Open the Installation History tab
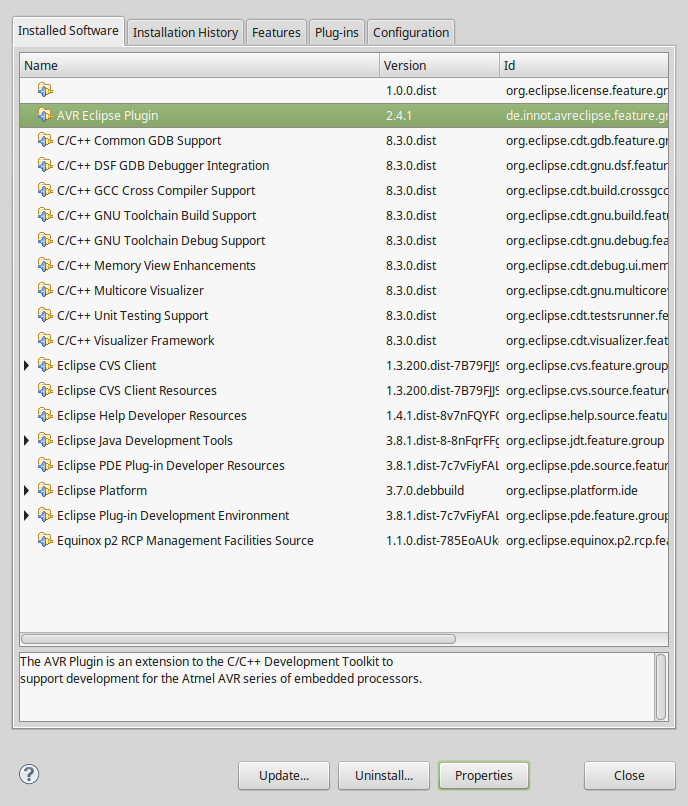The height and width of the screenshot is (806, 688). click(185, 32)
